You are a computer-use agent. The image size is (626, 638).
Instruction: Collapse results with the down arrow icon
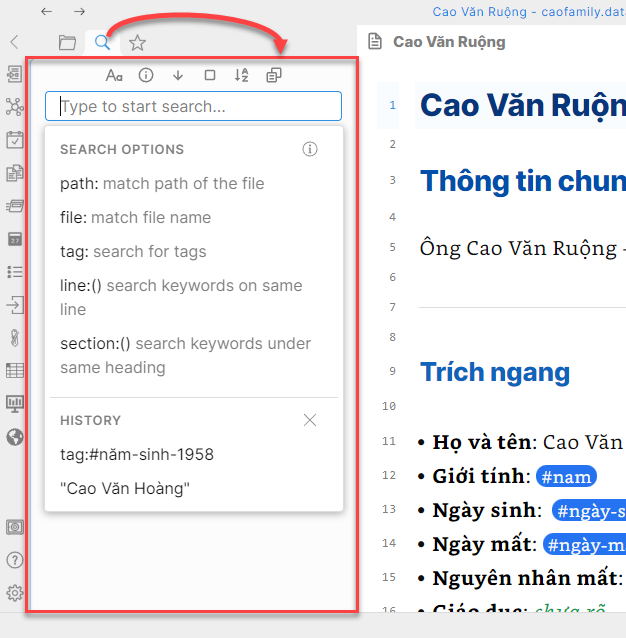pyautogui.click(x=178, y=75)
